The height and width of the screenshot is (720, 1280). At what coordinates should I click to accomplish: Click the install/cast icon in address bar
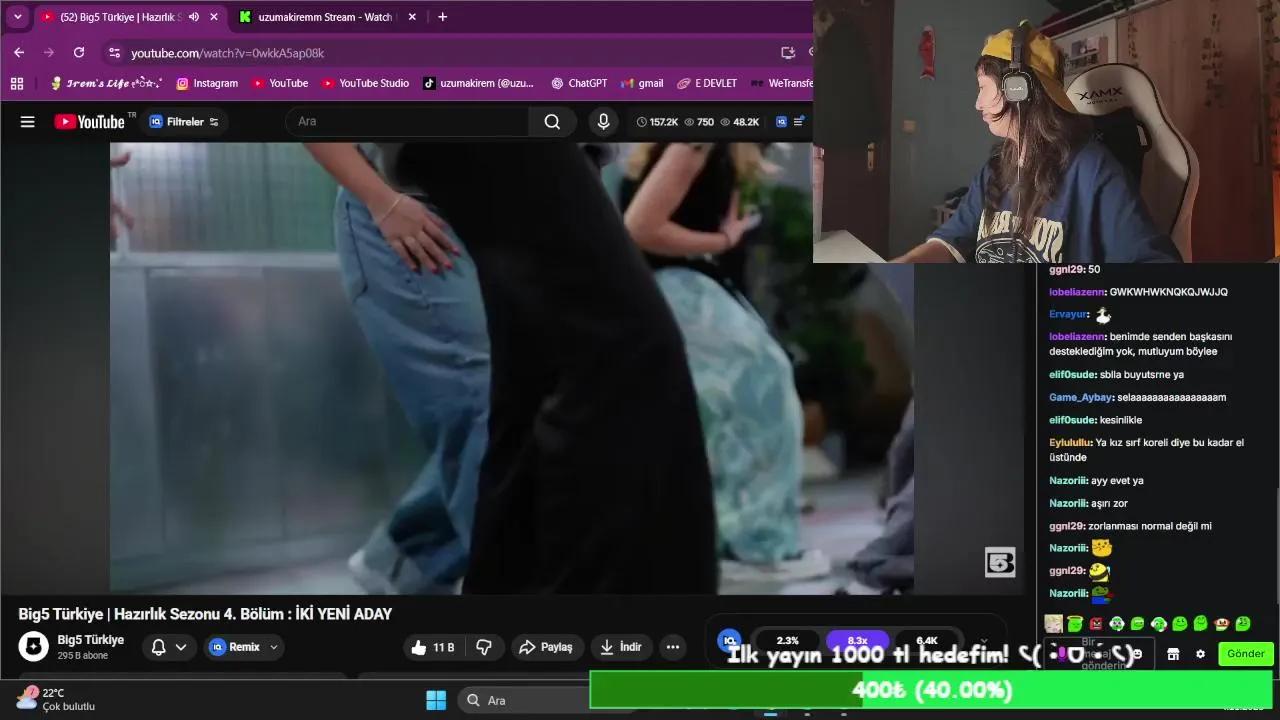click(788, 53)
